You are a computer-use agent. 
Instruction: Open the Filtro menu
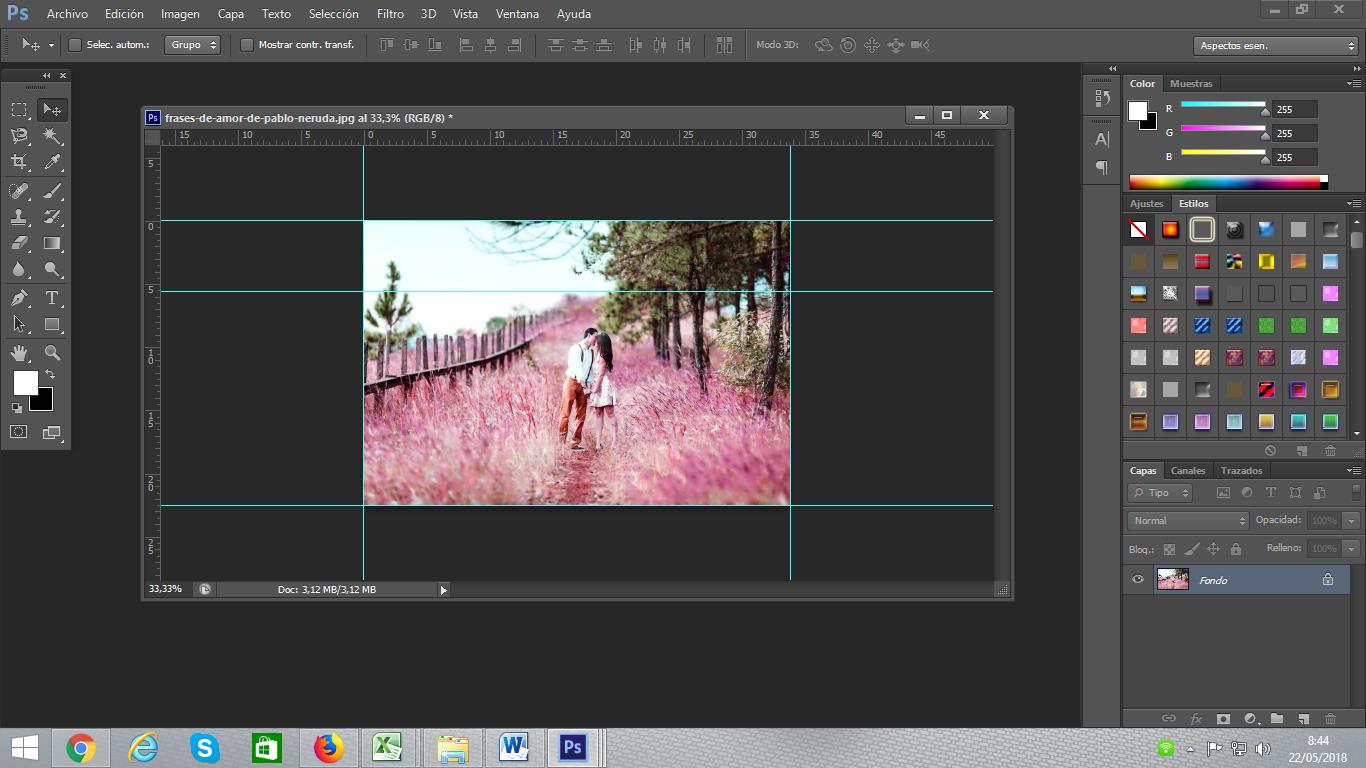click(390, 14)
